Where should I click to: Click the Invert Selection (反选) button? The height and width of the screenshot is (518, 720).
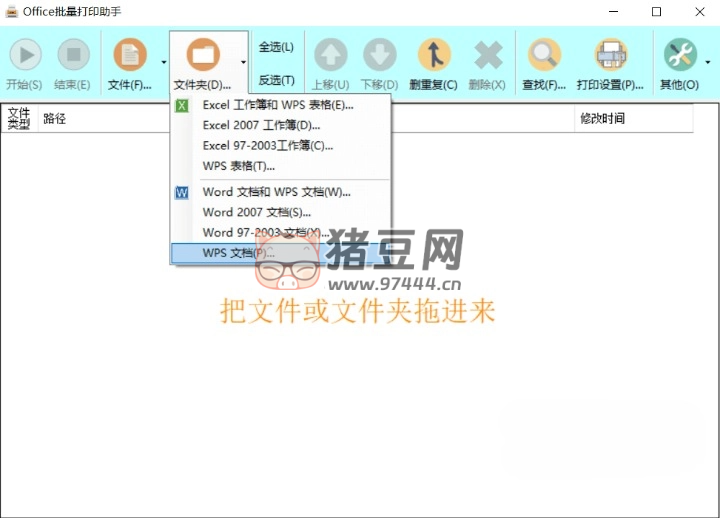click(276, 80)
